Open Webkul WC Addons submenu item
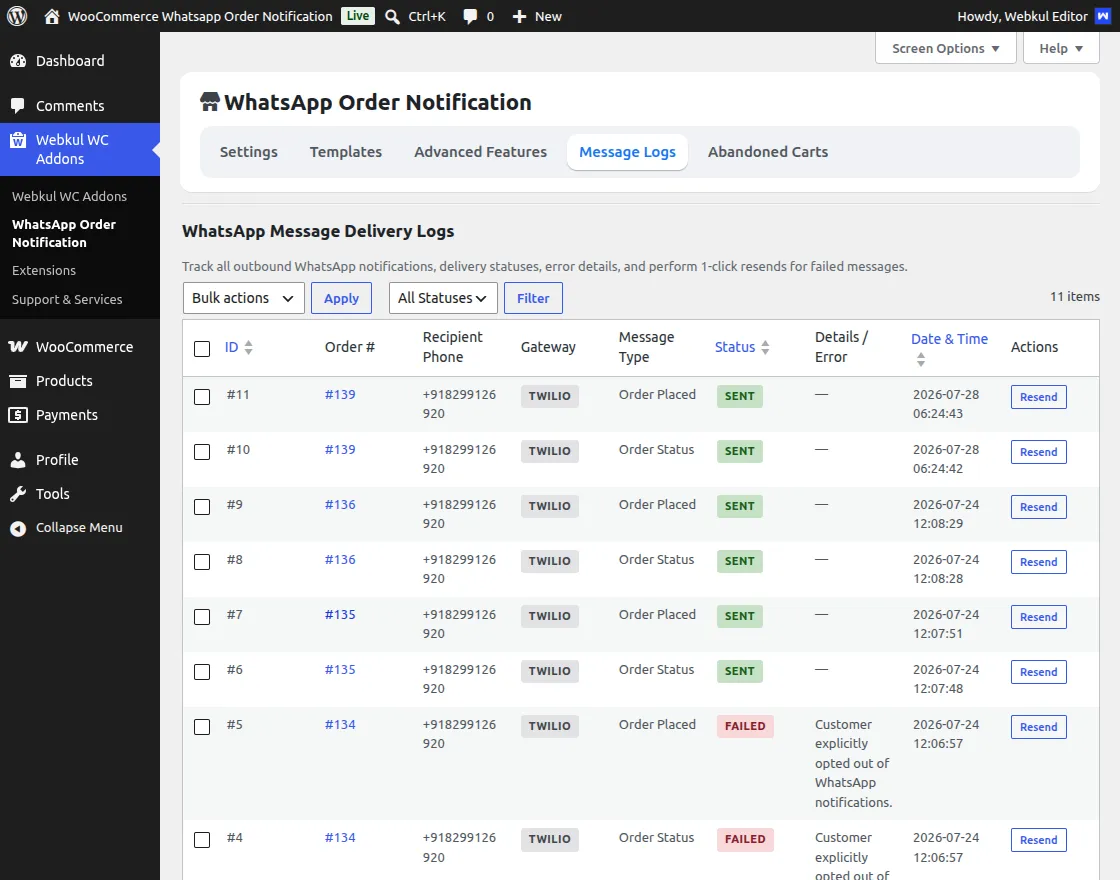 click(x=69, y=196)
